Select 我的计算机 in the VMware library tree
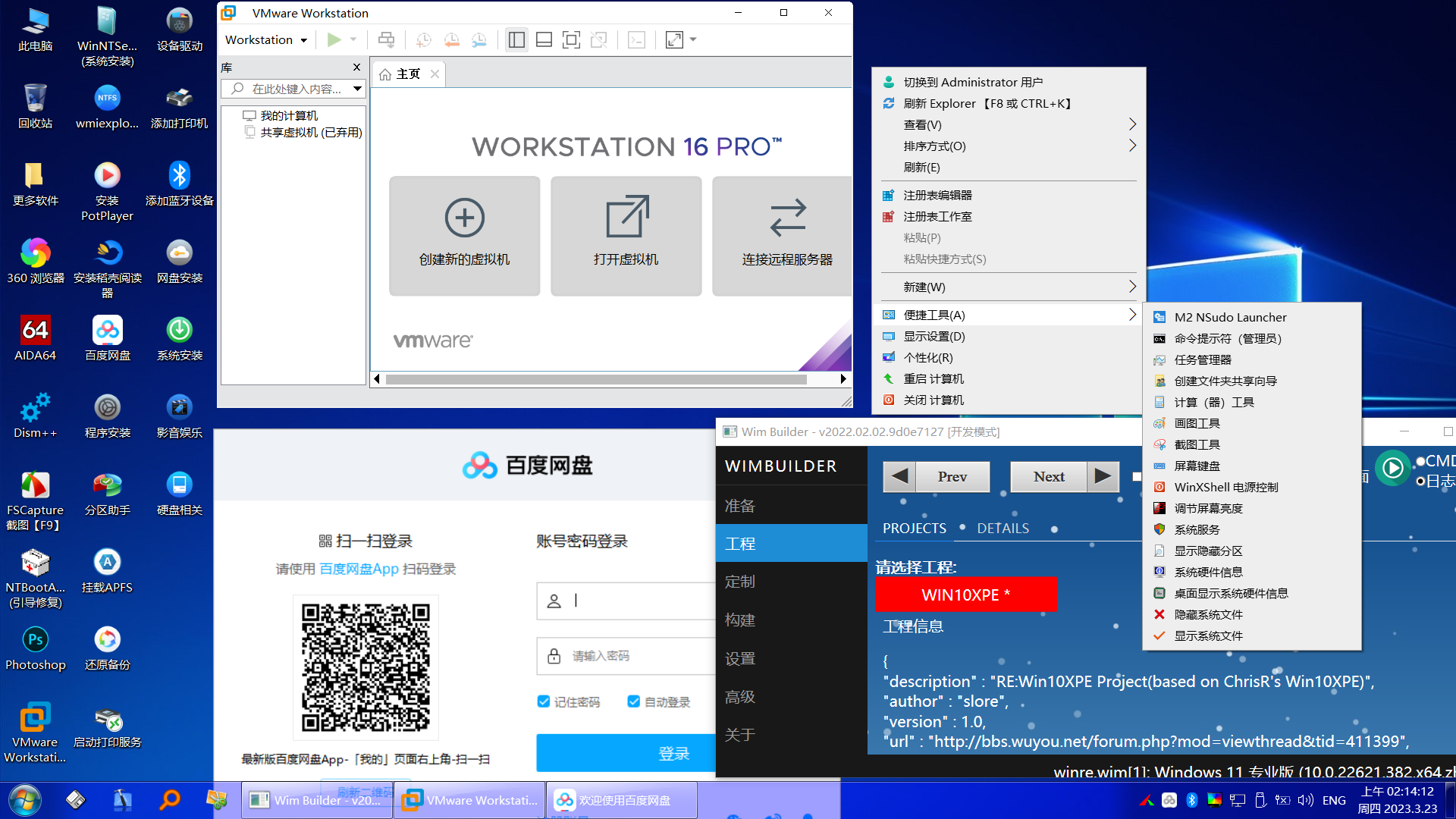1456x819 pixels. 289,115
